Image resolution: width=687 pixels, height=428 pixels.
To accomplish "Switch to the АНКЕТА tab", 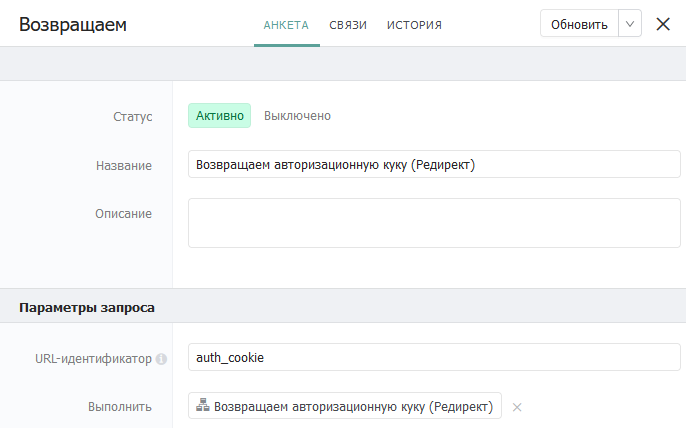I will click(286, 25).
